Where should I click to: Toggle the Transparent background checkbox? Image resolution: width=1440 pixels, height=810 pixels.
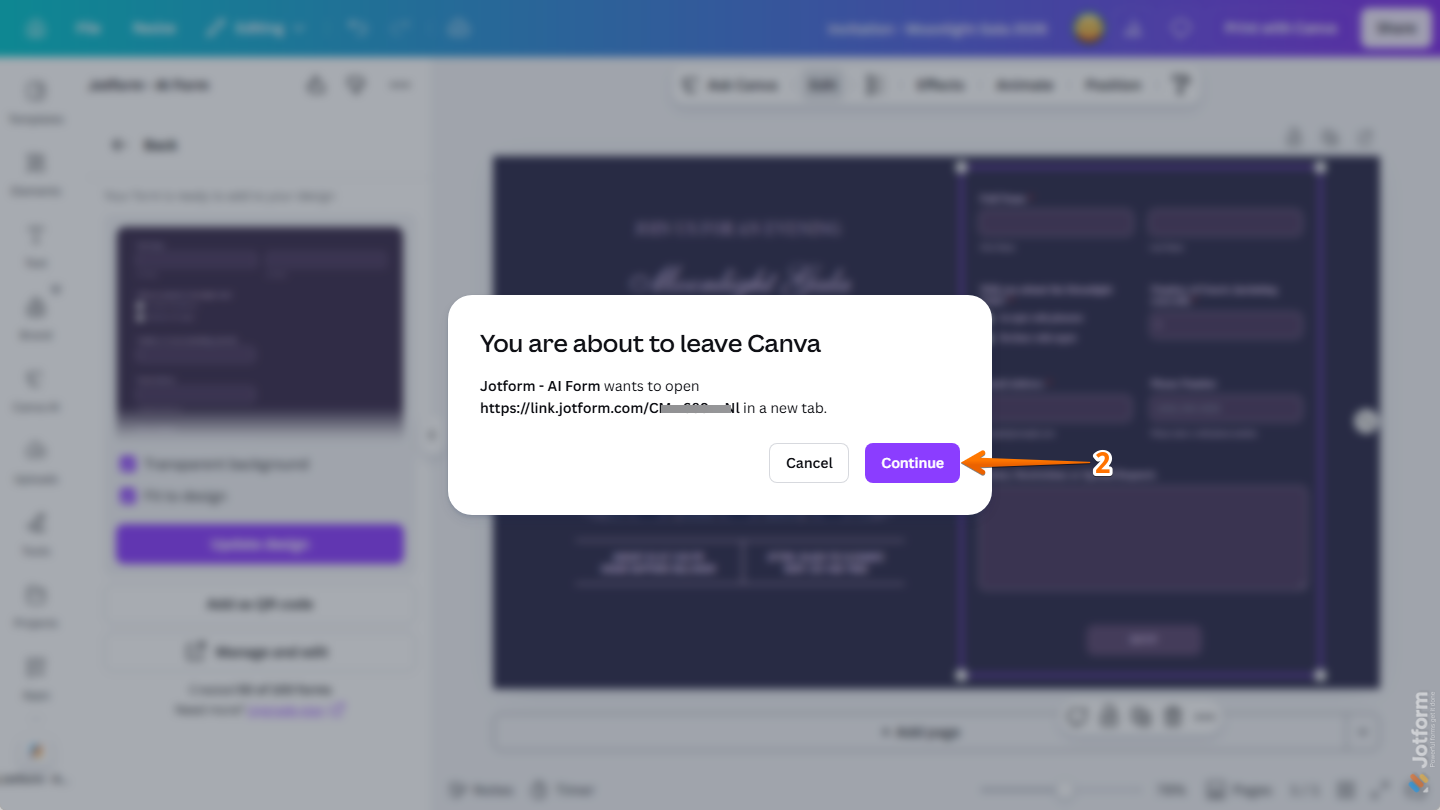tap(127, 464)
